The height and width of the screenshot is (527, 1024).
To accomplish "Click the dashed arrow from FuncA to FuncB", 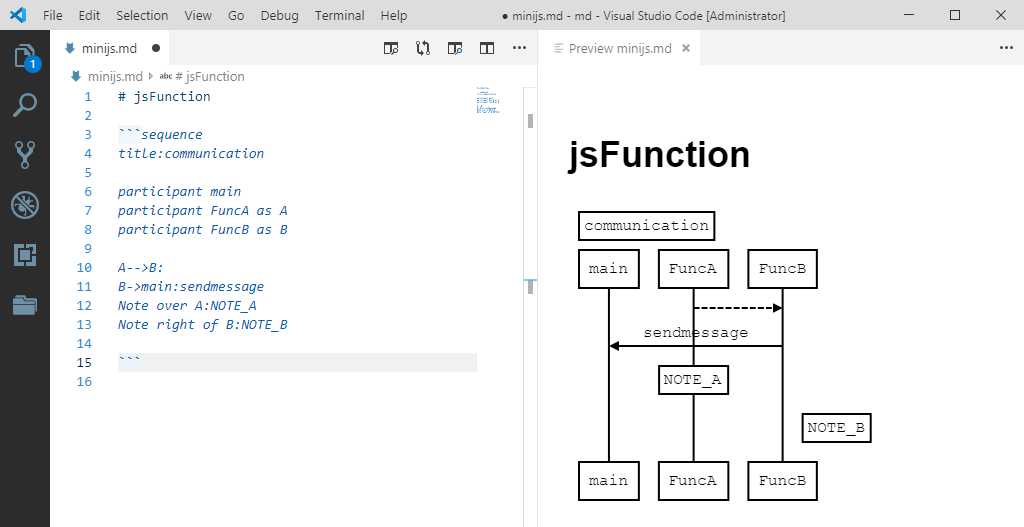I will 738,308.
